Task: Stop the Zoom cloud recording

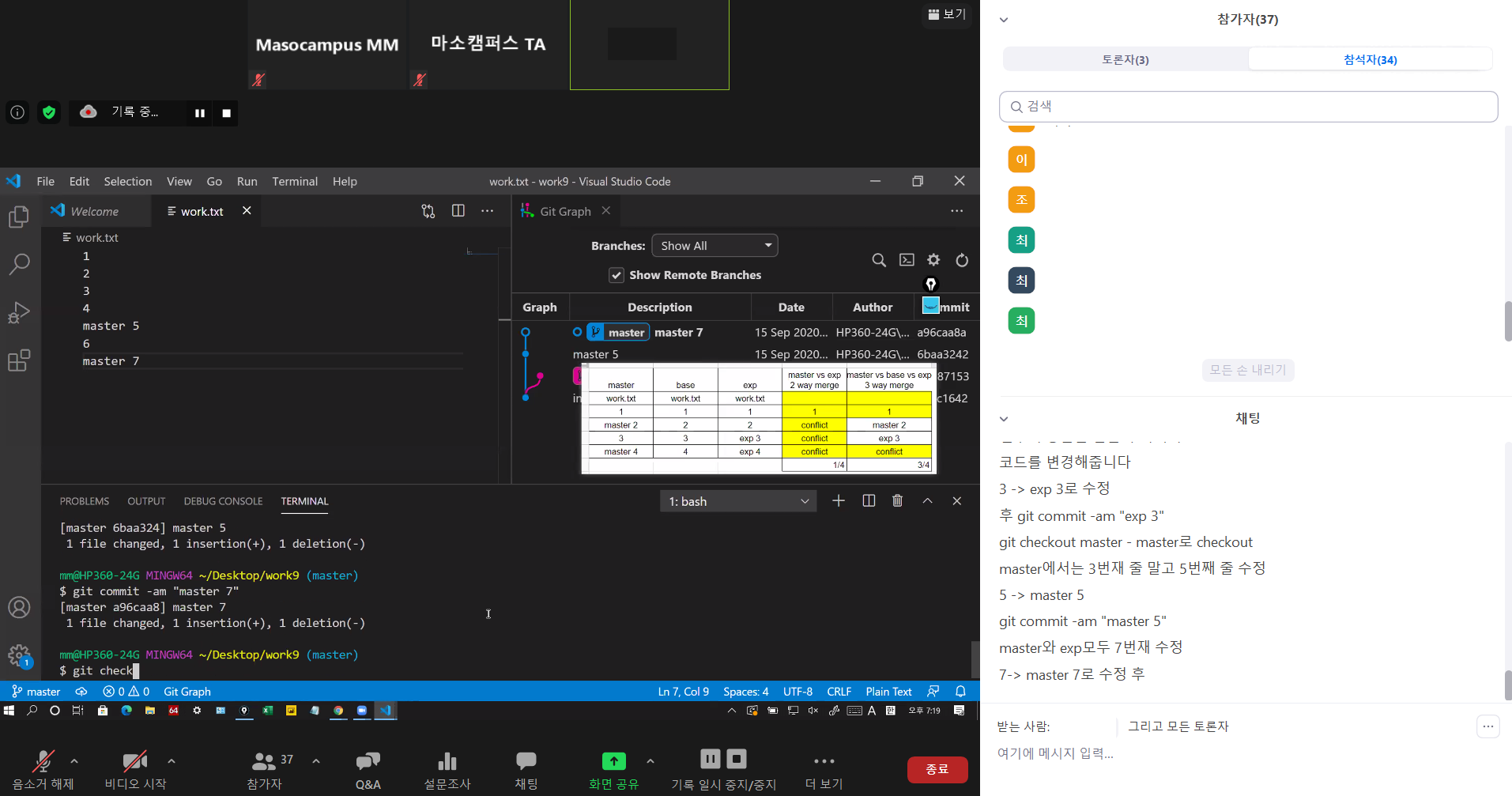Action: 227,113
